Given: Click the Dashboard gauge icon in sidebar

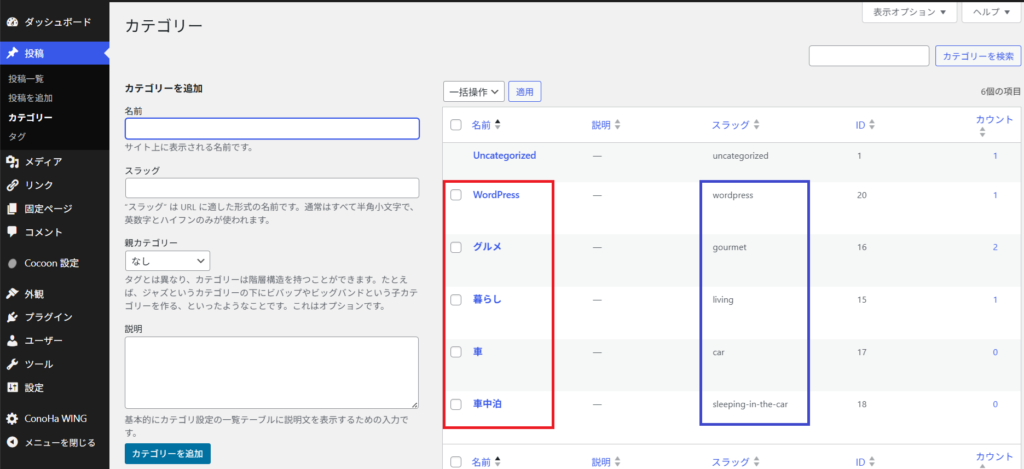Looking at the screenshot, I should coord(12,21).
